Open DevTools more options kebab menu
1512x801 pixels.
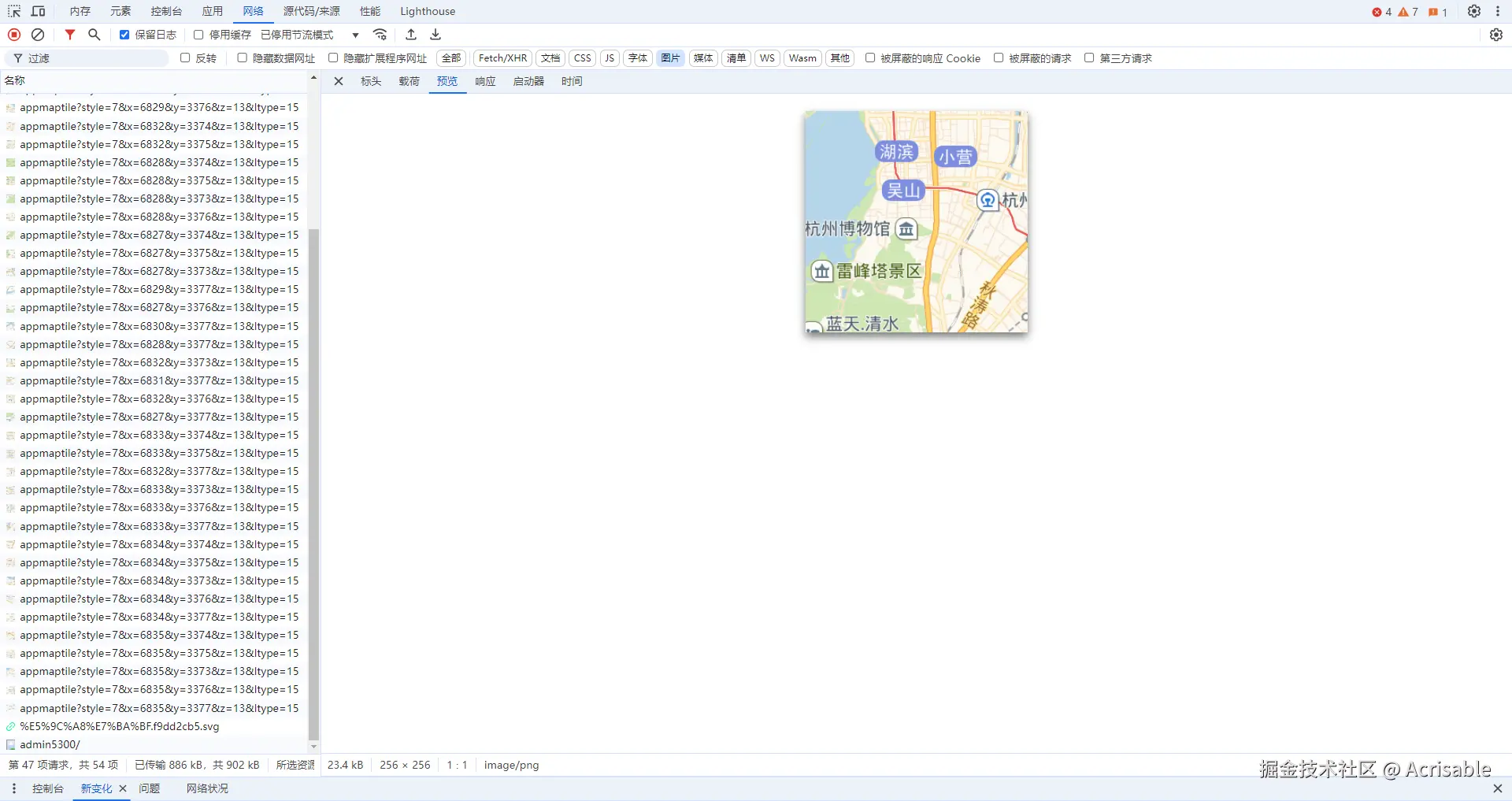[x=1498, y=11]
